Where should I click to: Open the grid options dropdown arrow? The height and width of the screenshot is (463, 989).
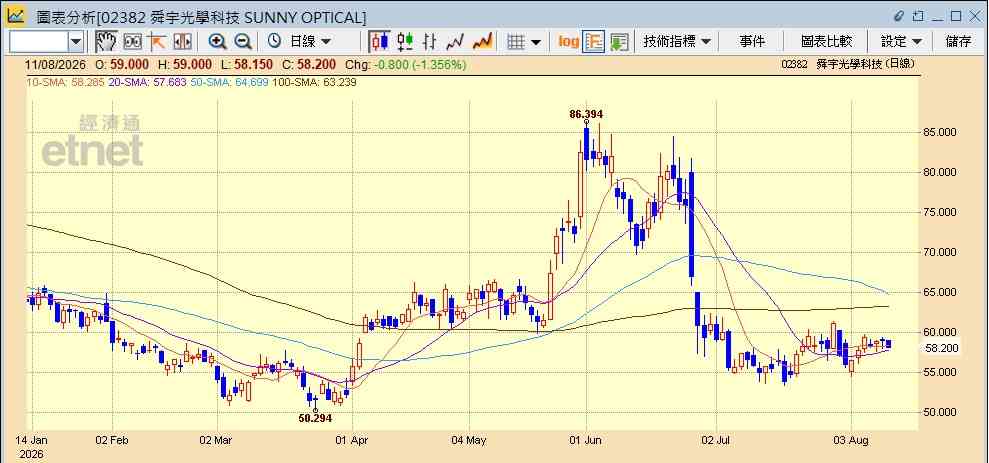[x=536, y=42]
